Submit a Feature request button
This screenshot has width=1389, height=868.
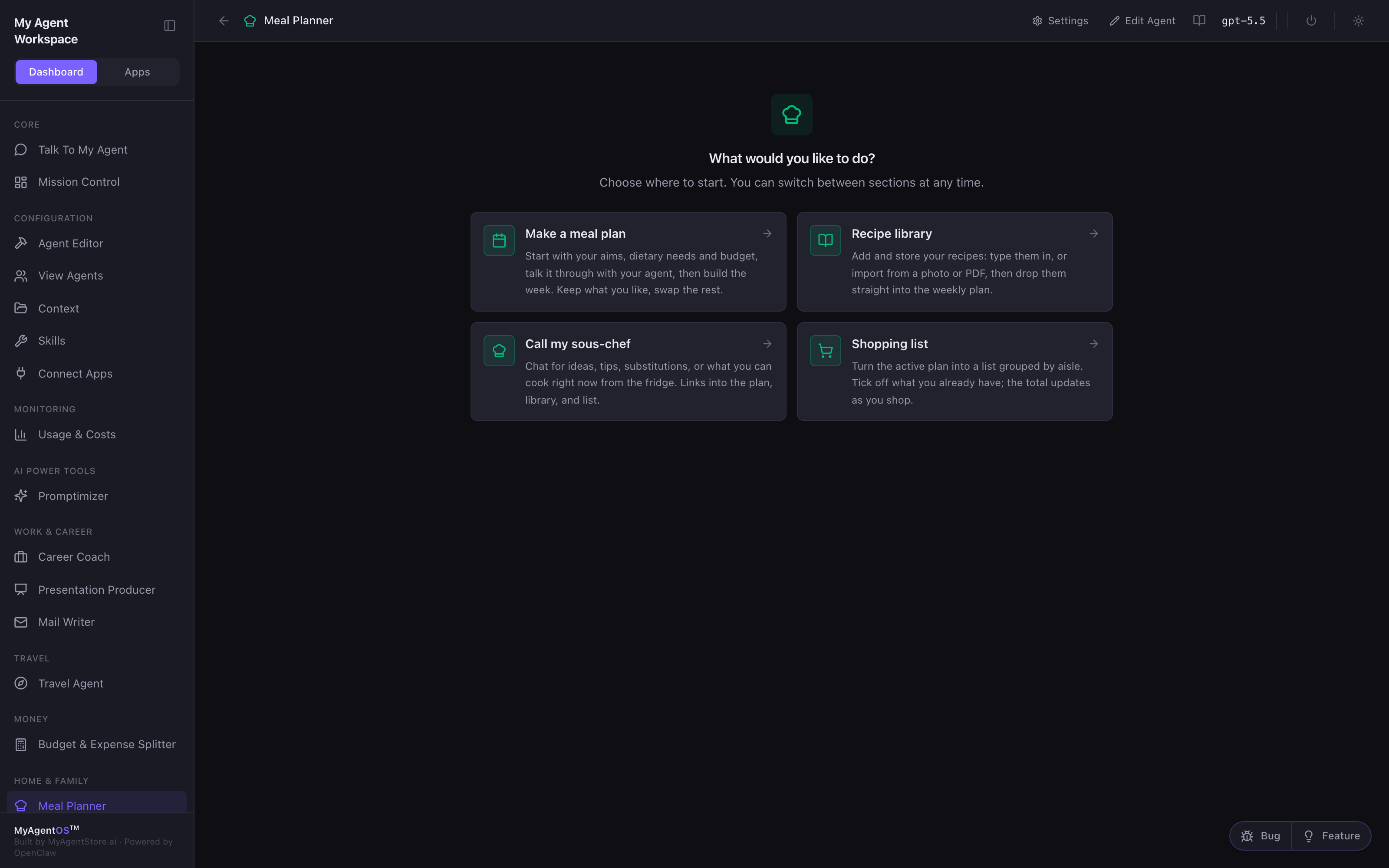point(1331,836)
